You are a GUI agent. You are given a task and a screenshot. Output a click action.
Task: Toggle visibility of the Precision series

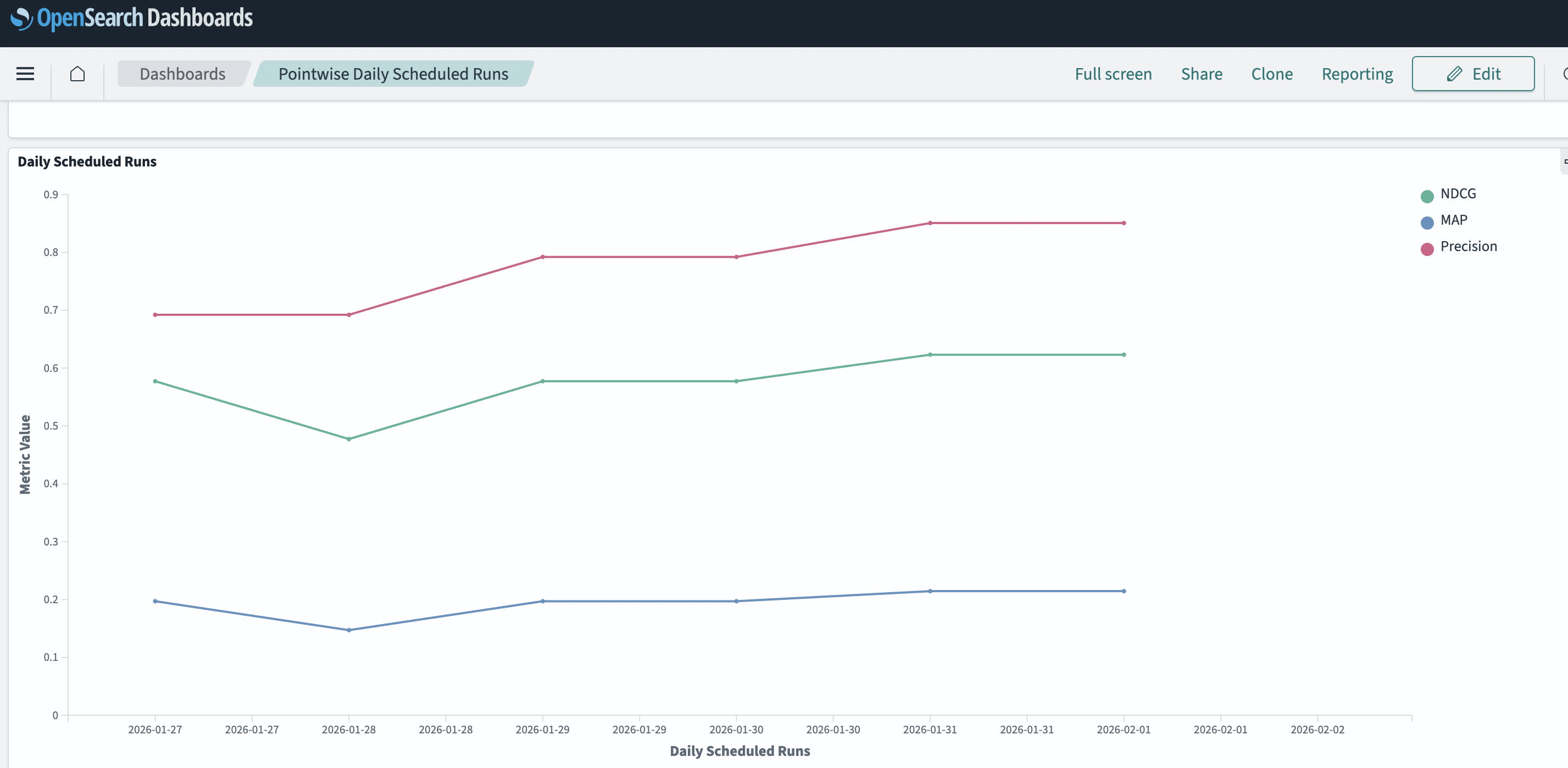[1470, 247]
